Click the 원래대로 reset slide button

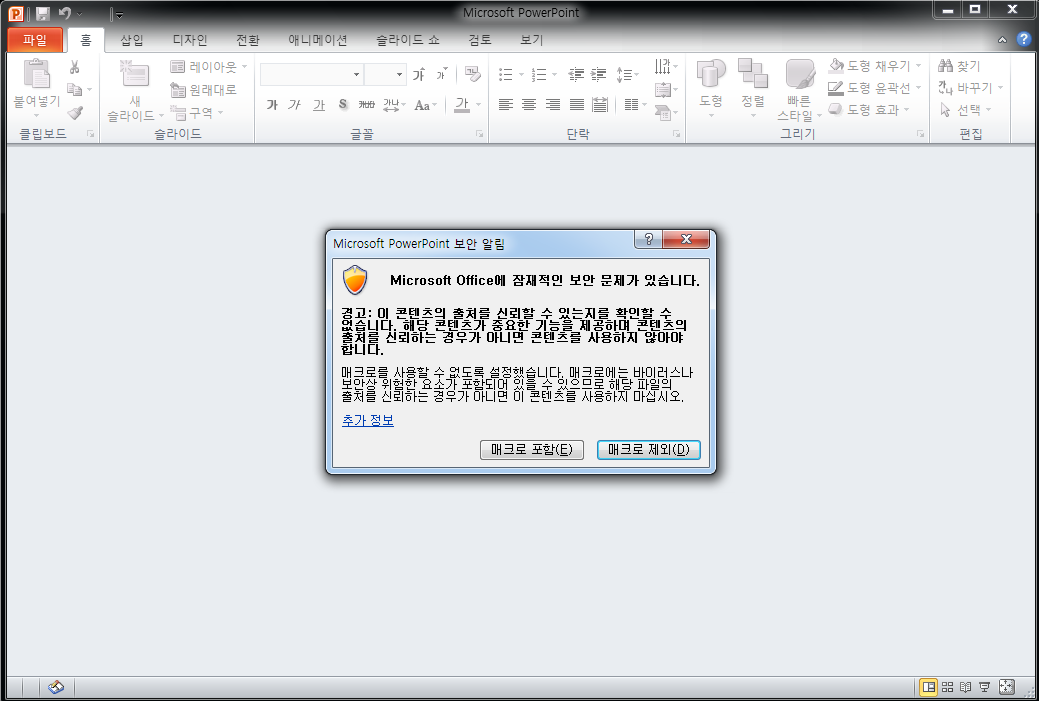pyautogui.click(x=203, y=89)
